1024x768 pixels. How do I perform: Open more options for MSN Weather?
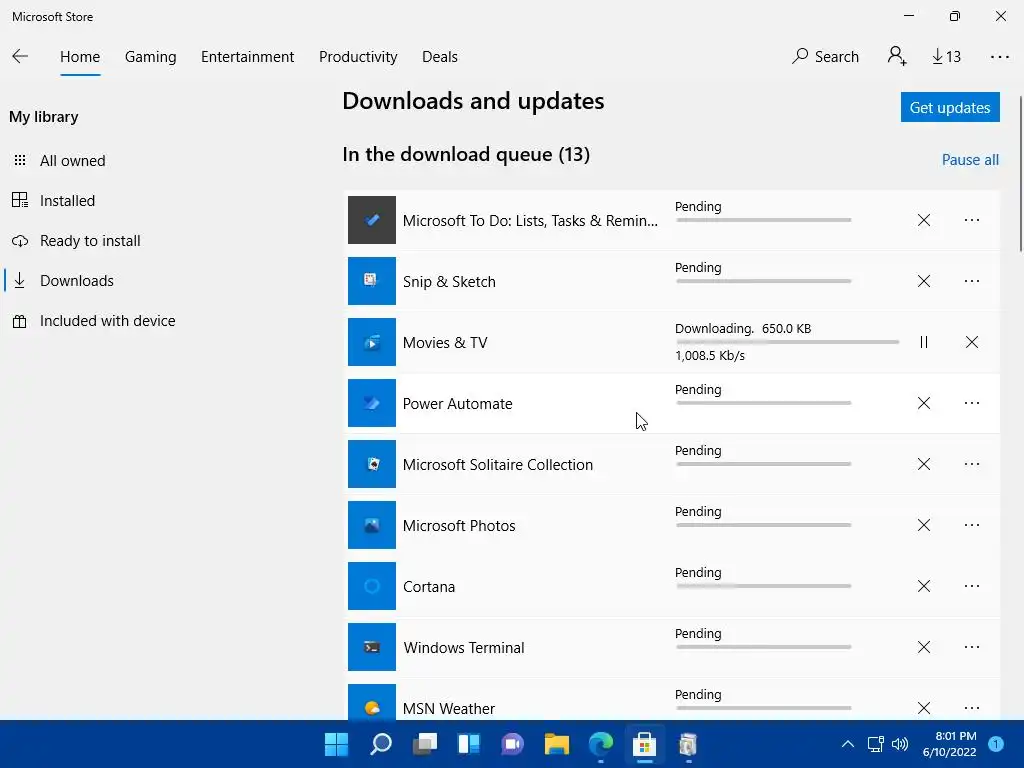972,708
